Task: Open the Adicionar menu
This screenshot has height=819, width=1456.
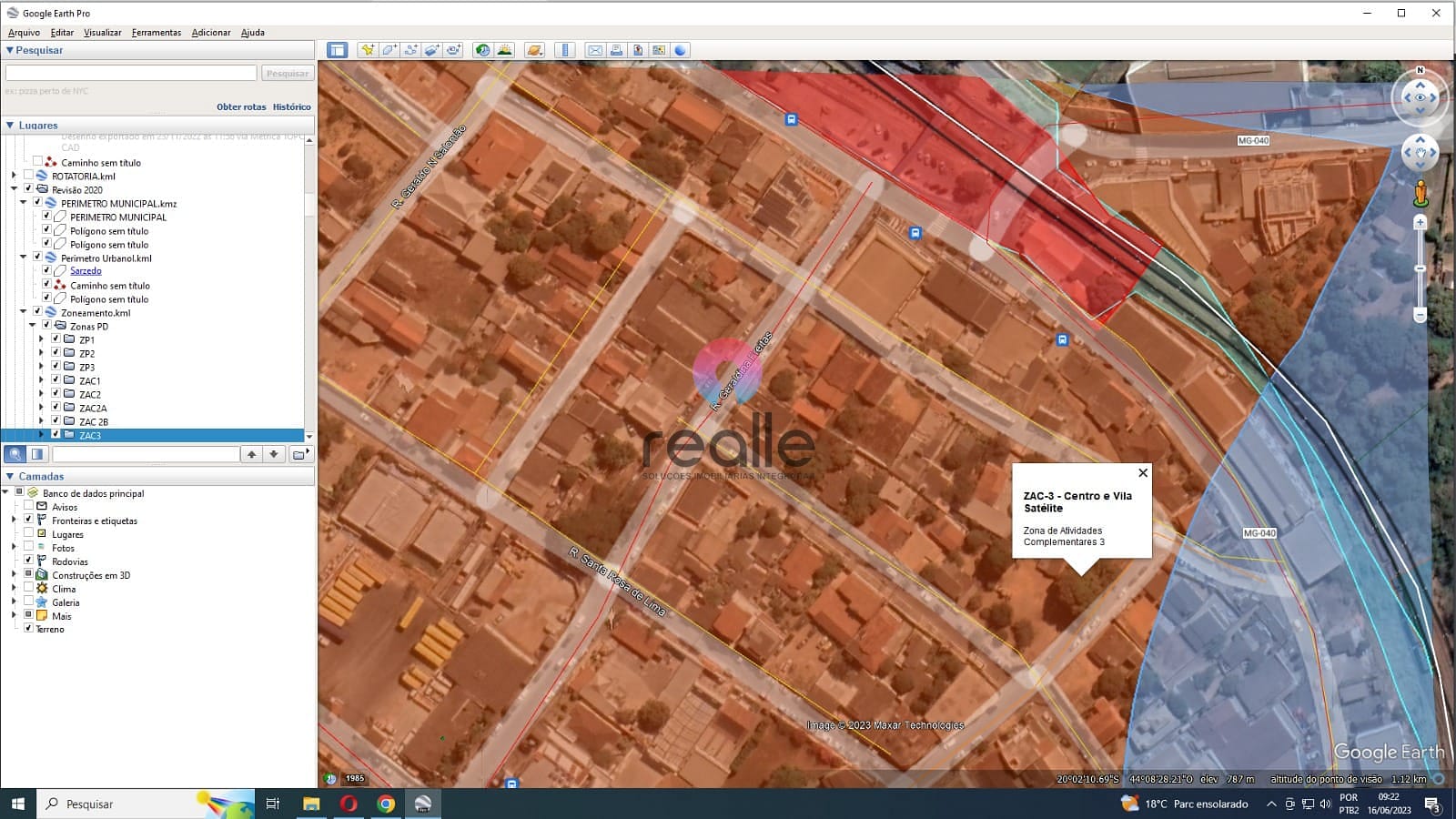Action: point(210,32)
